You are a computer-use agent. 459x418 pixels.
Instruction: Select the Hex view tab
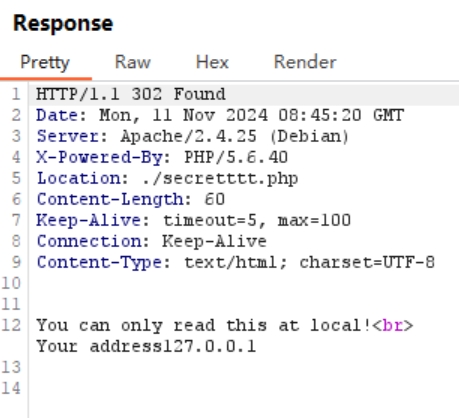(x=212, y=62)
